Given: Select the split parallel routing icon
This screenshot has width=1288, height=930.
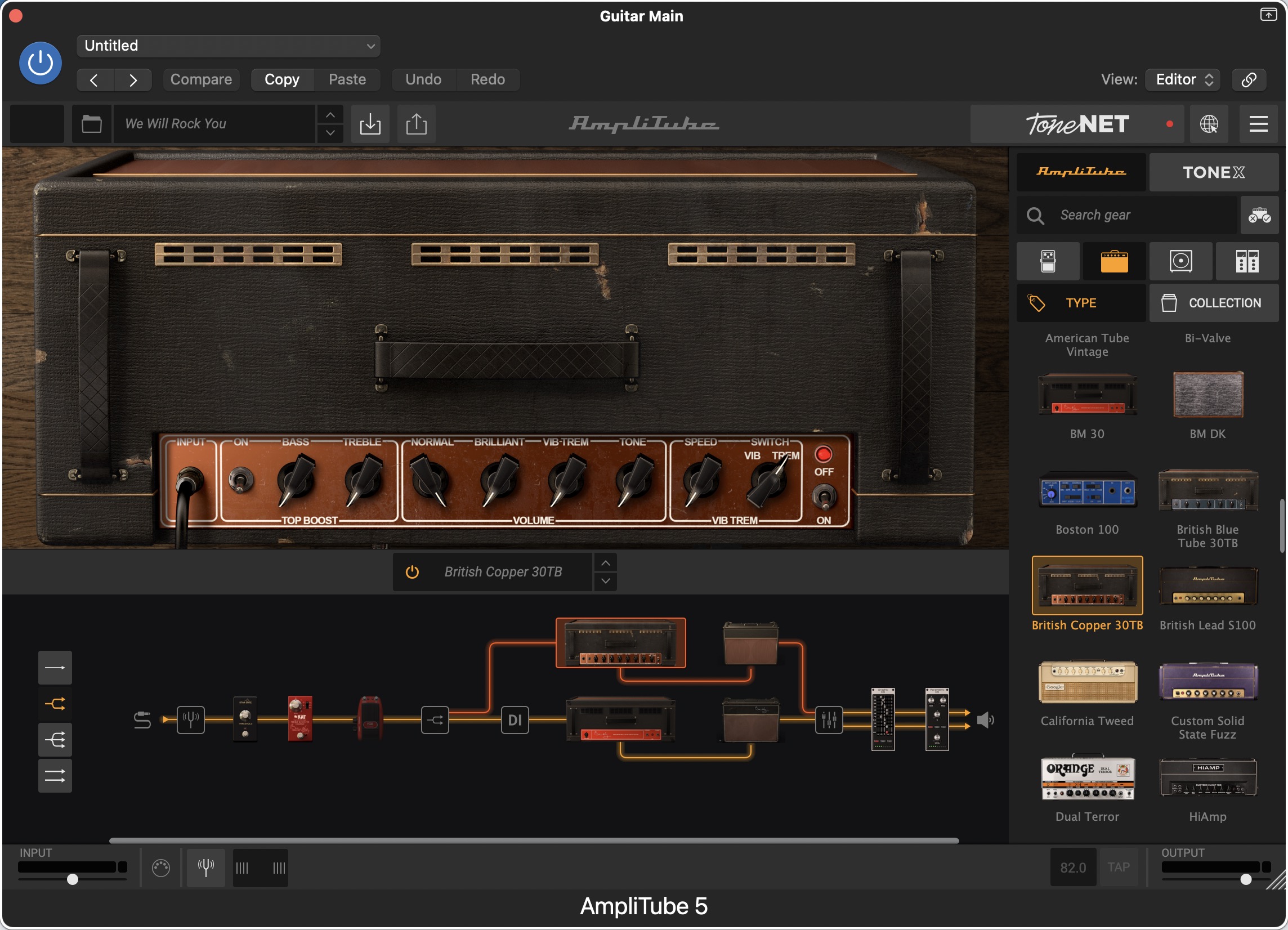Looking at the screenshot, I should tap(55, 704).
